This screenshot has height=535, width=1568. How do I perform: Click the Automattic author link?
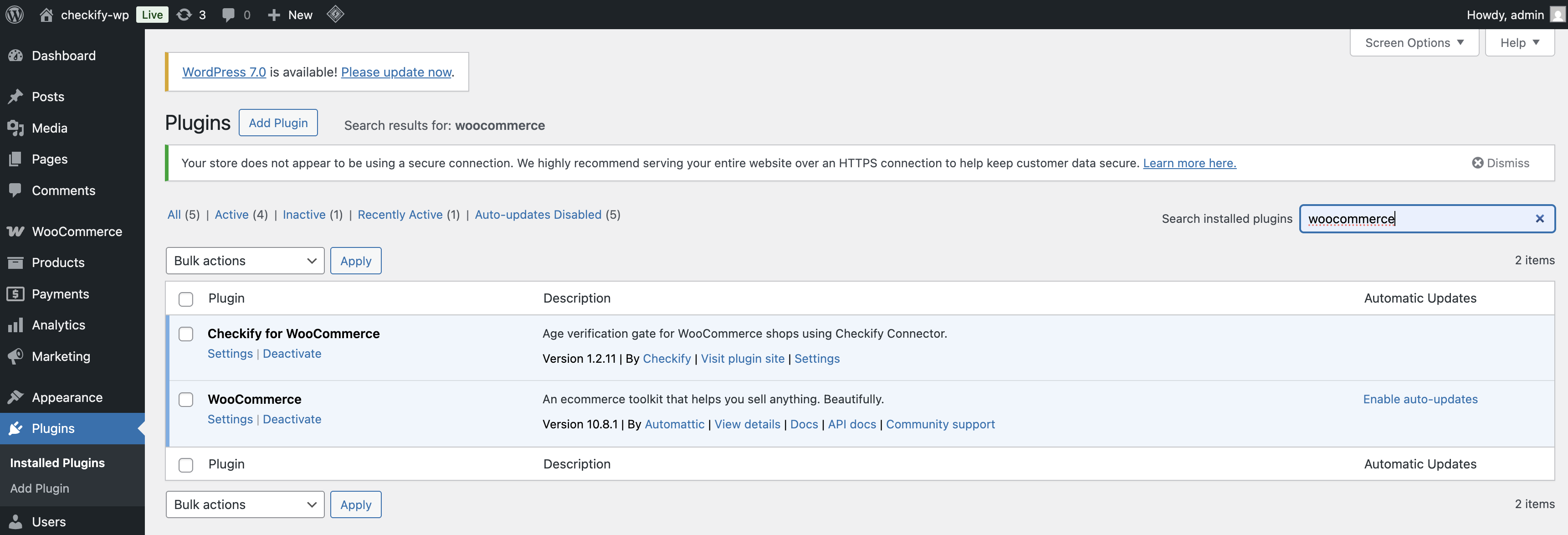click(x=674, y=424)
